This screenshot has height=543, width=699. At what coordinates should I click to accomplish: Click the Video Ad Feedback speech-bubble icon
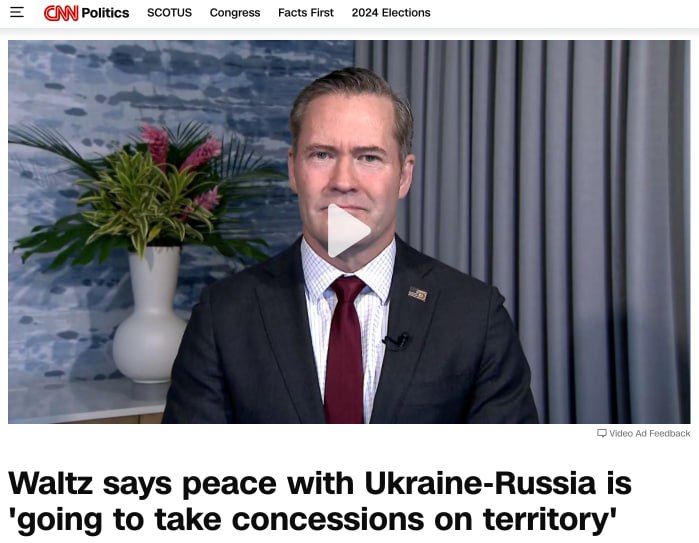(602, 433)
